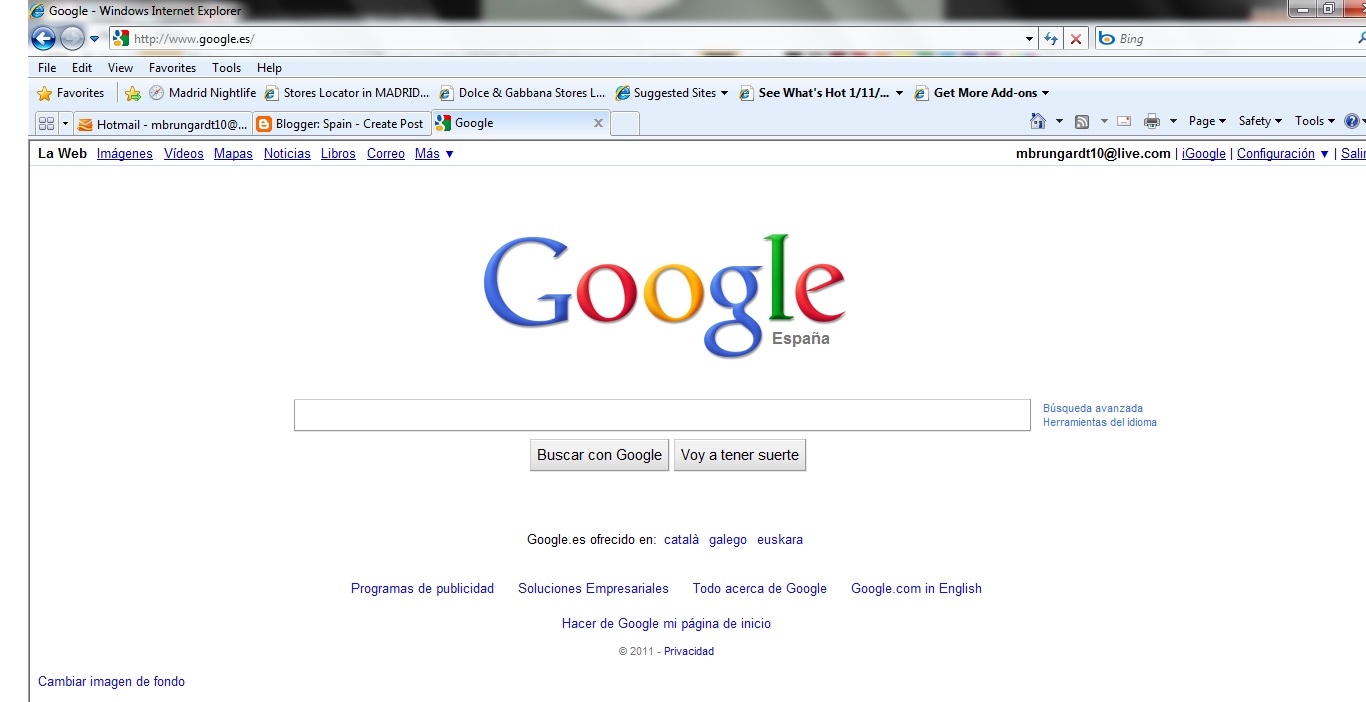1366x702 pixels.
Task: Click the address bar showing google.es
Action: [574, 39]
